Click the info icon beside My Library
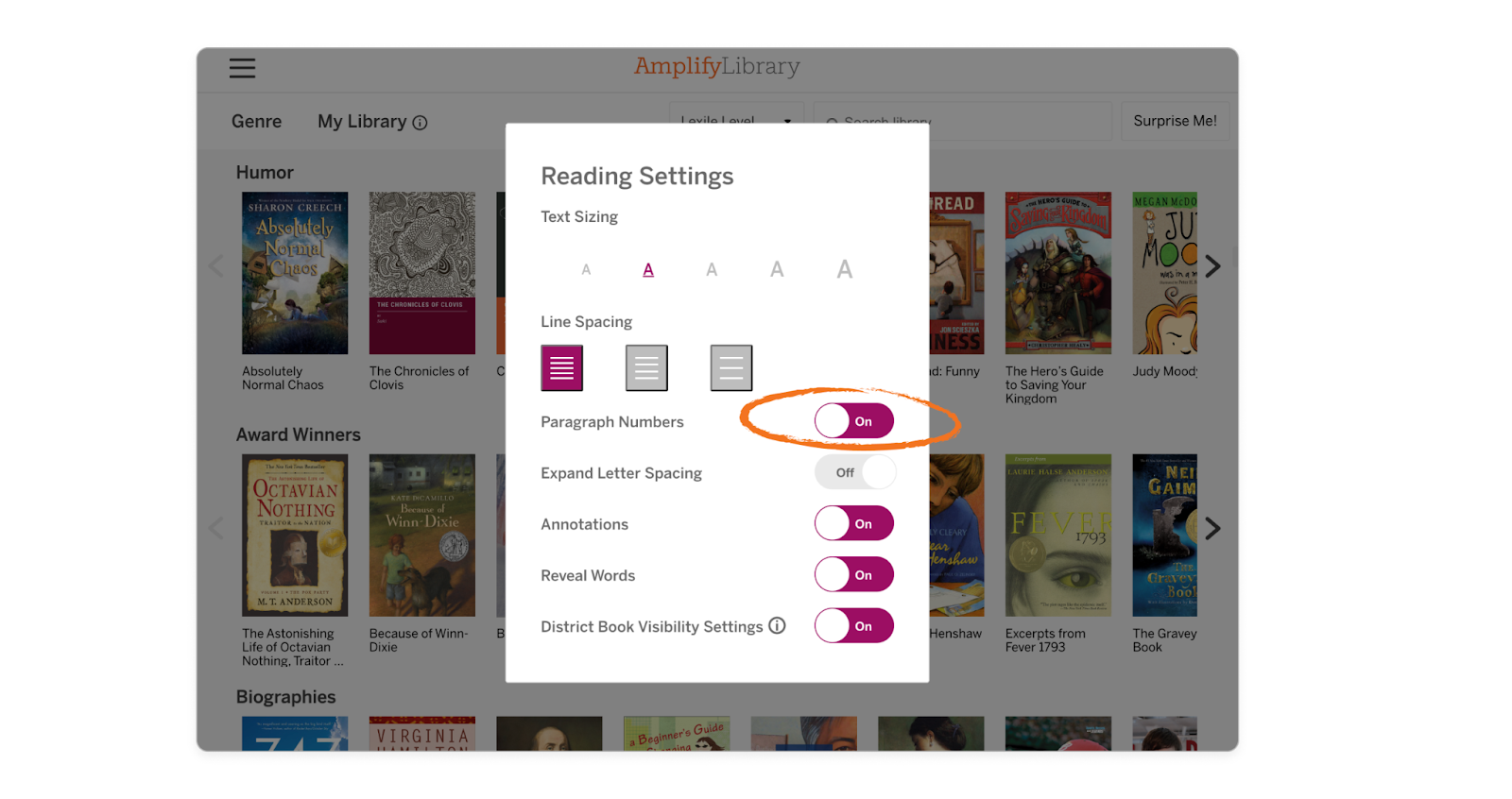The height and width of the screenshot is (799, 1512). [420, 122]
